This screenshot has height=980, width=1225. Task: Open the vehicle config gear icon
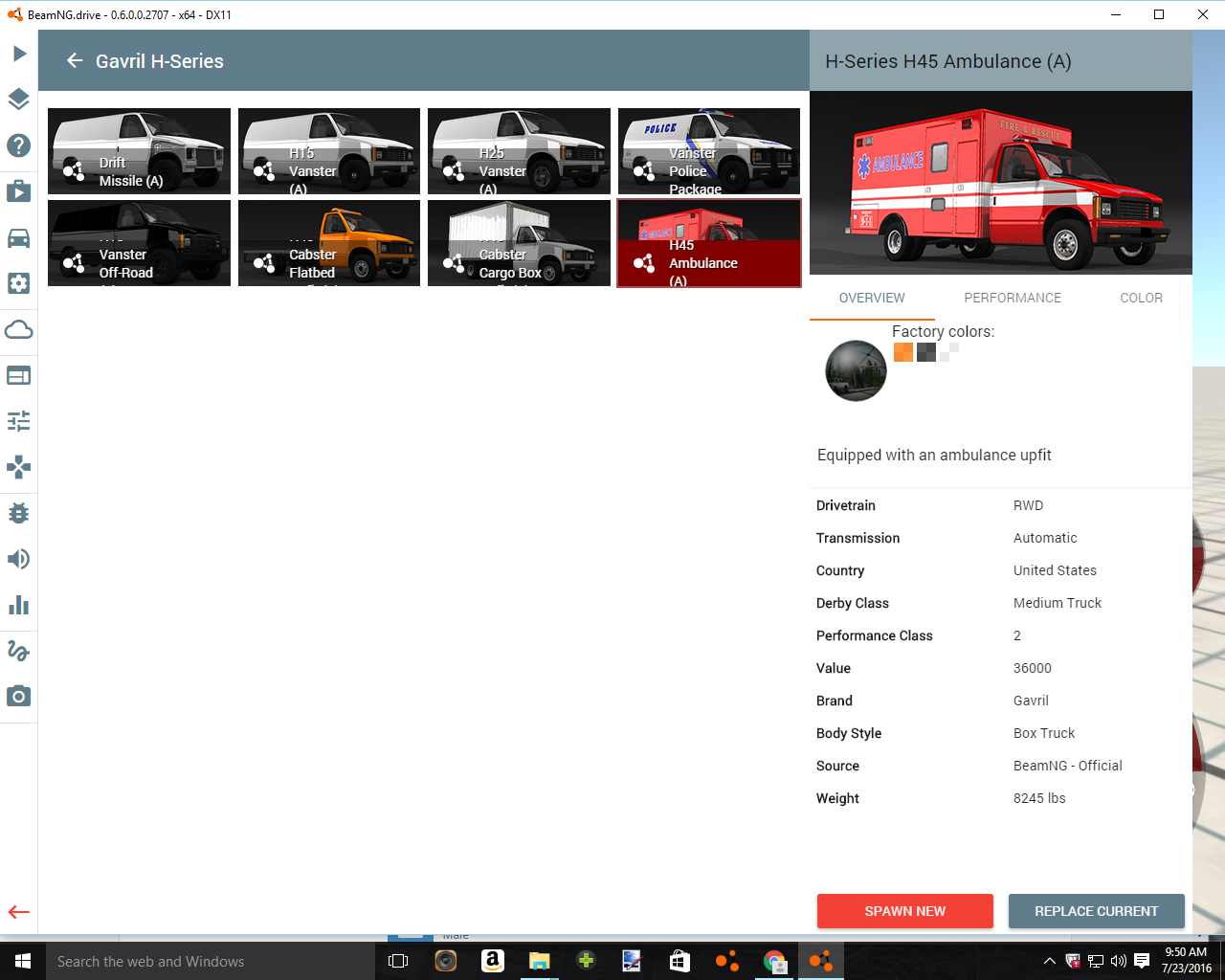tap(19, 283)
